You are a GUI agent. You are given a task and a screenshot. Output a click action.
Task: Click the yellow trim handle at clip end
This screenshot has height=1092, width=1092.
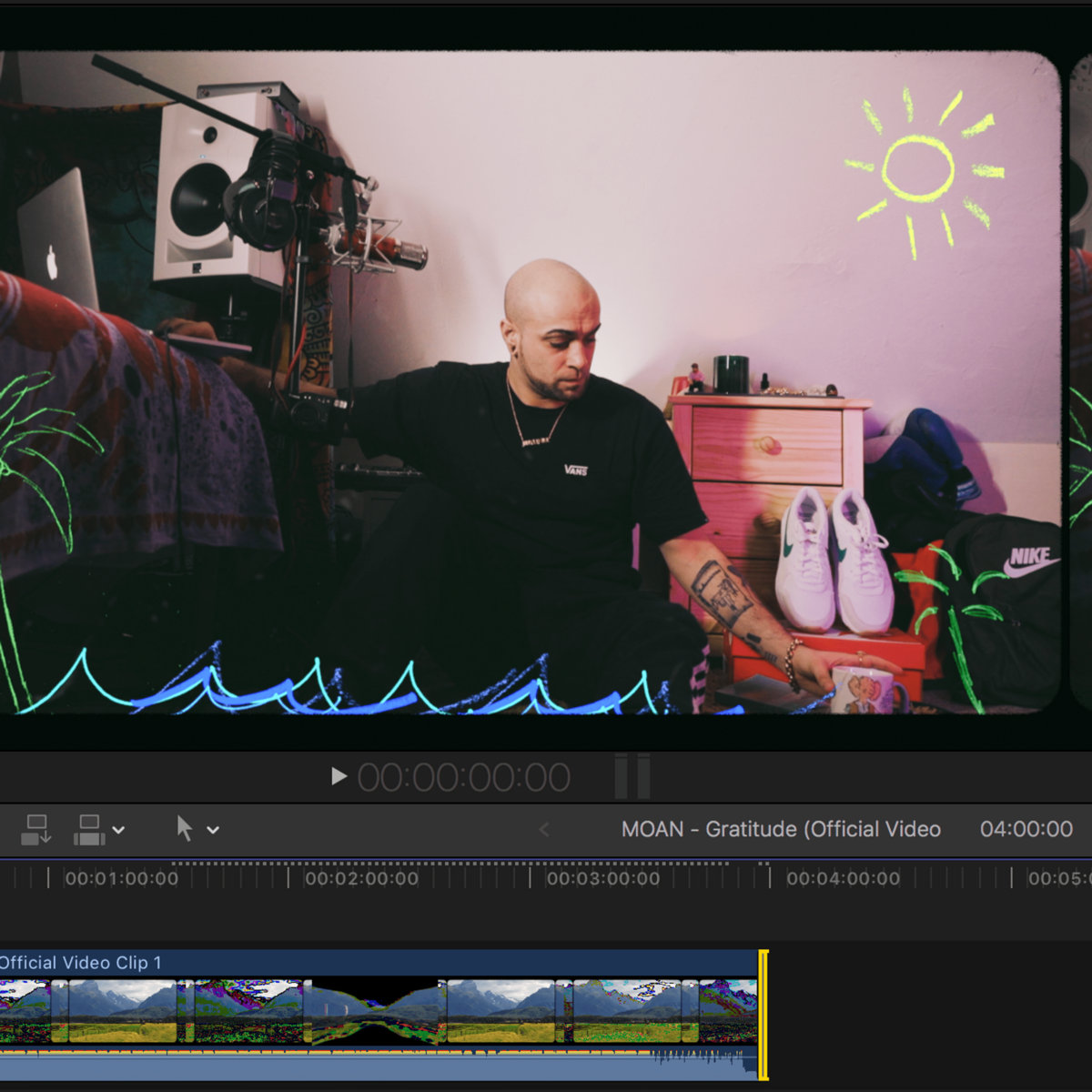[x=763, y=1014]
